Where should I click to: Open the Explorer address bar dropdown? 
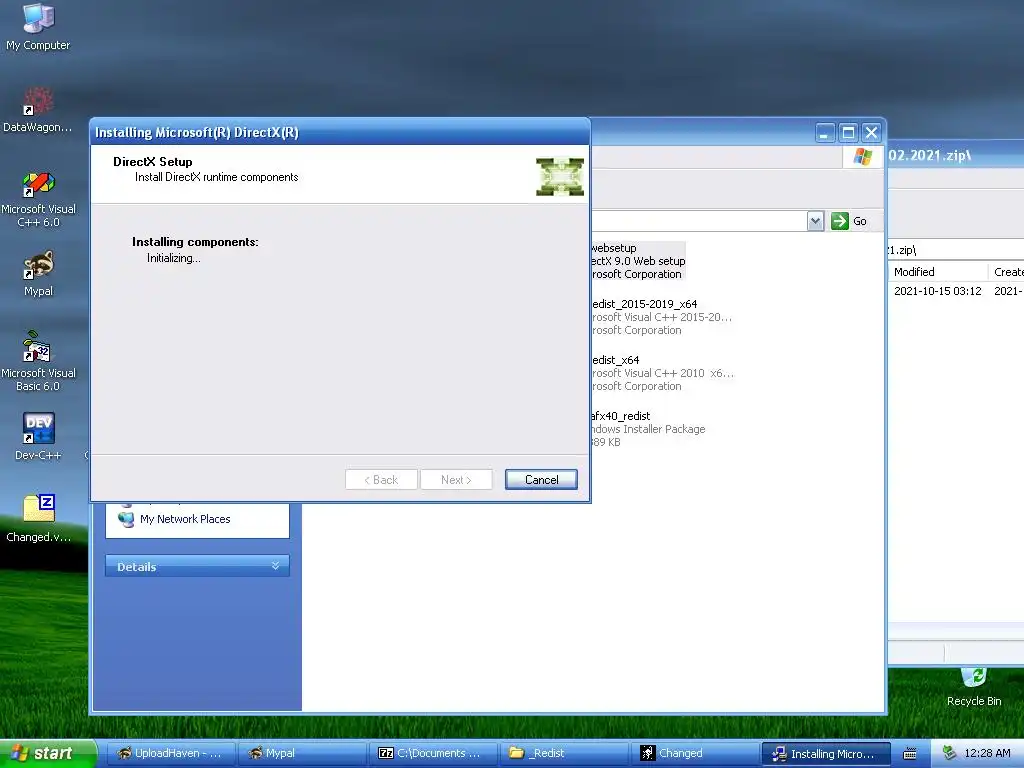point(815,221)
